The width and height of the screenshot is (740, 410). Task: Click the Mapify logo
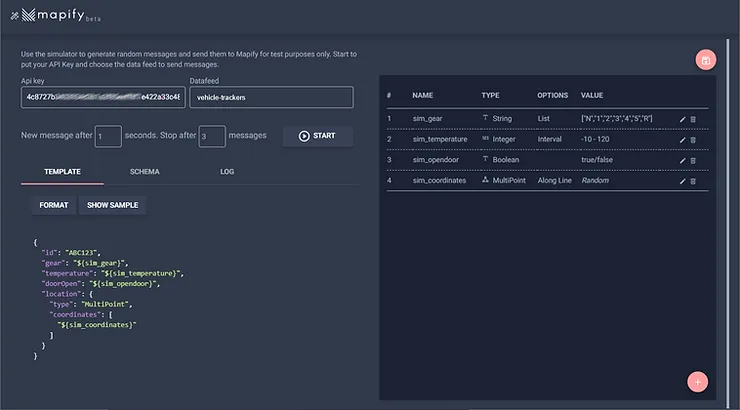[56, 15]
